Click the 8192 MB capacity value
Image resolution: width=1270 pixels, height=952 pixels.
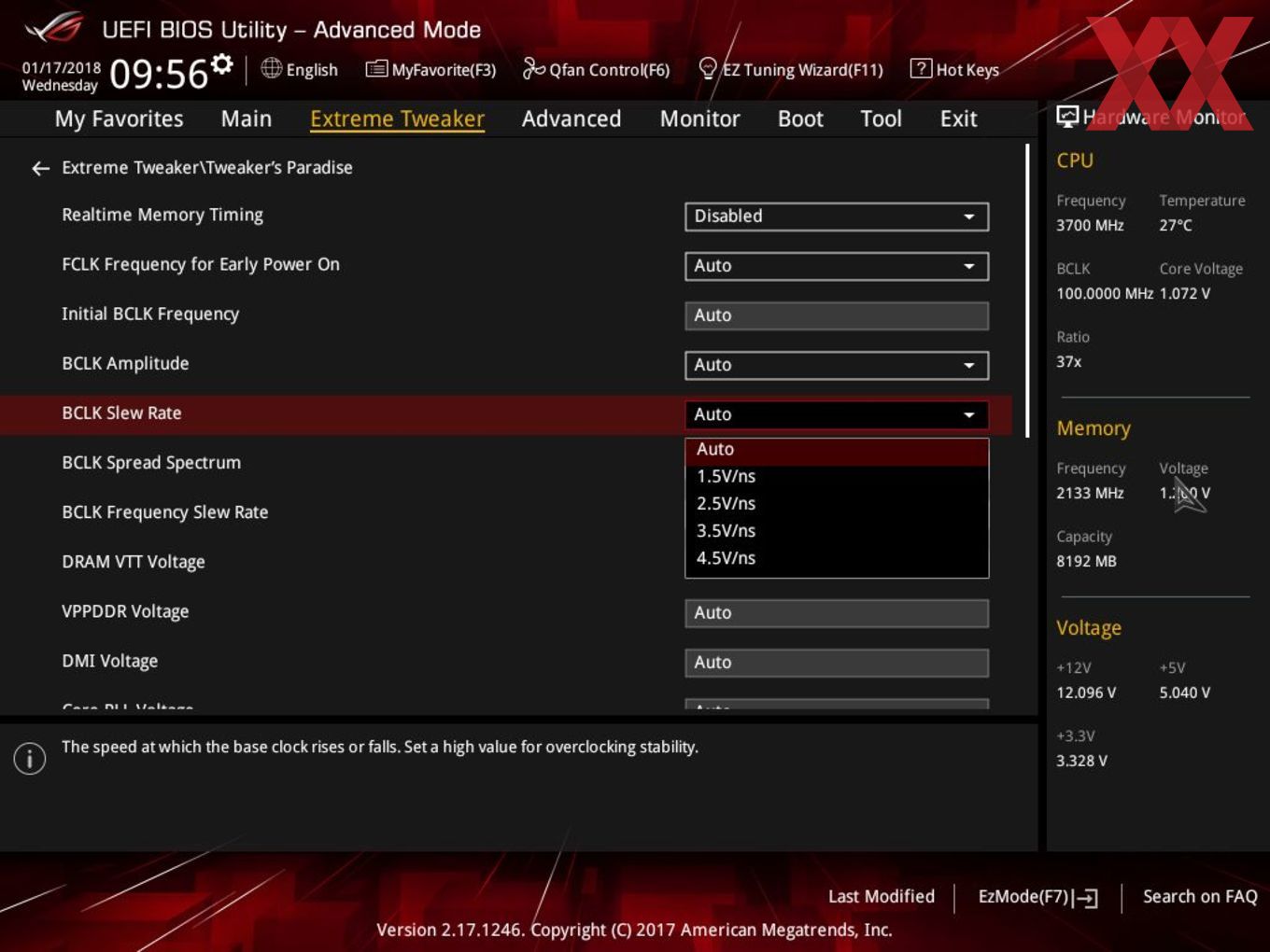tap(1086, 561)
